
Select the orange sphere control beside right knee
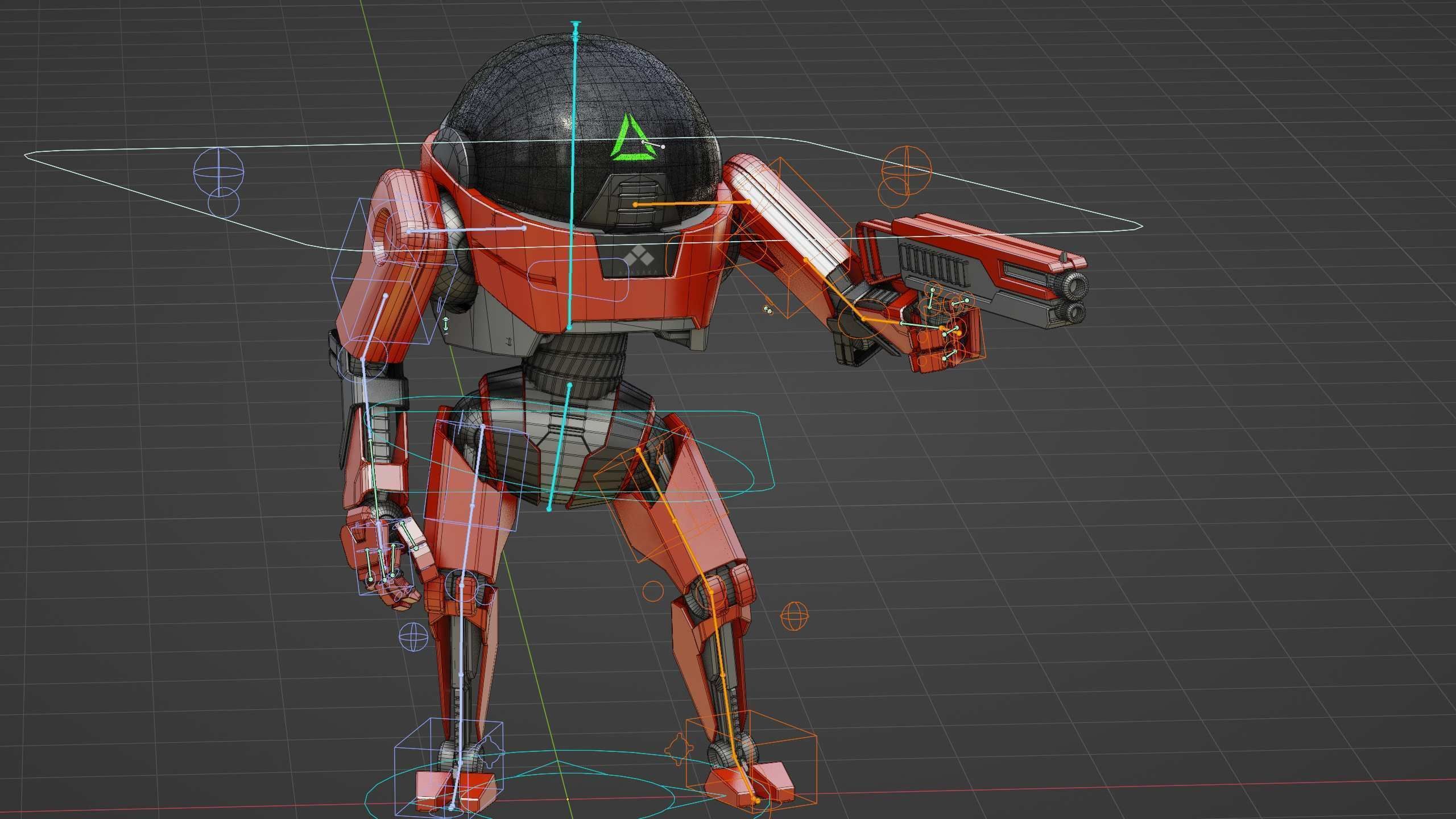click(794, 617)
